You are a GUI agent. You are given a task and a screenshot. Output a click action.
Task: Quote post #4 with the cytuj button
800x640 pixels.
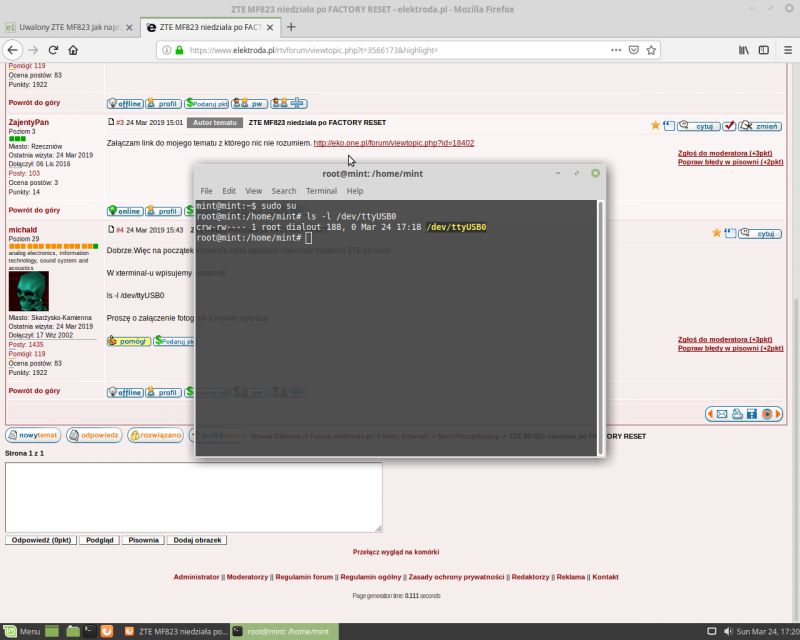[760, 234]
